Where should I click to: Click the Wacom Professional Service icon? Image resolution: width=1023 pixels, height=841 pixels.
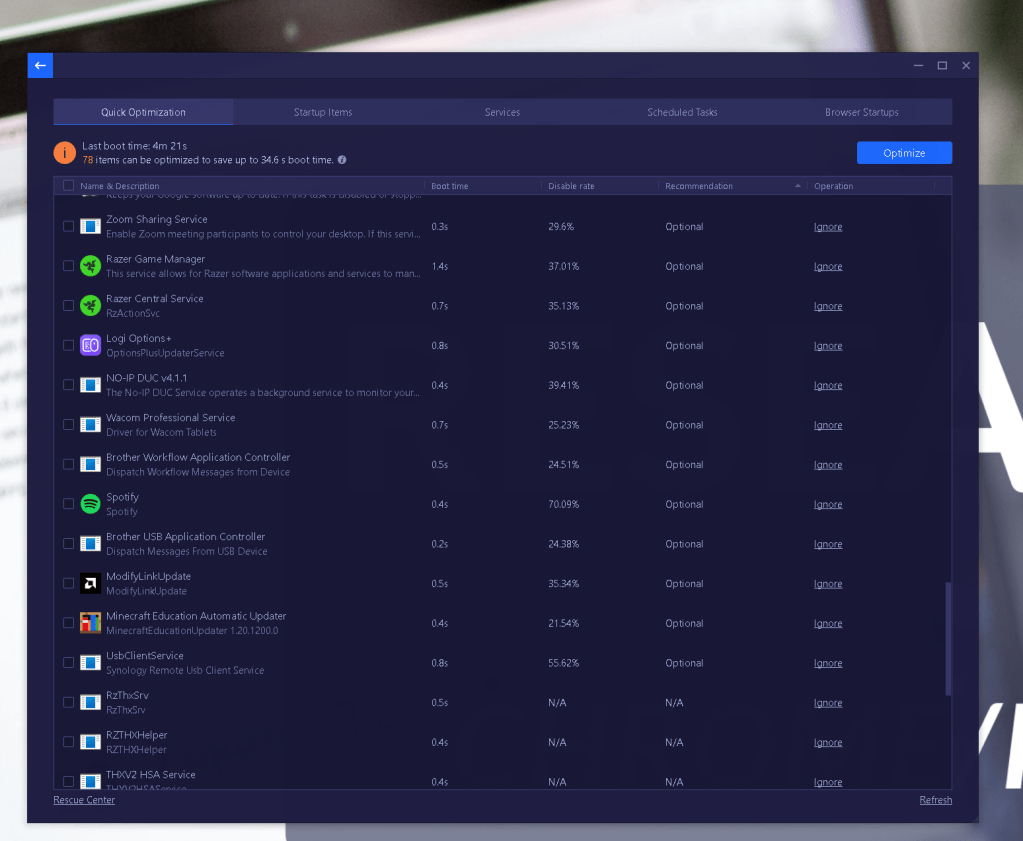[x=90, y=425]
